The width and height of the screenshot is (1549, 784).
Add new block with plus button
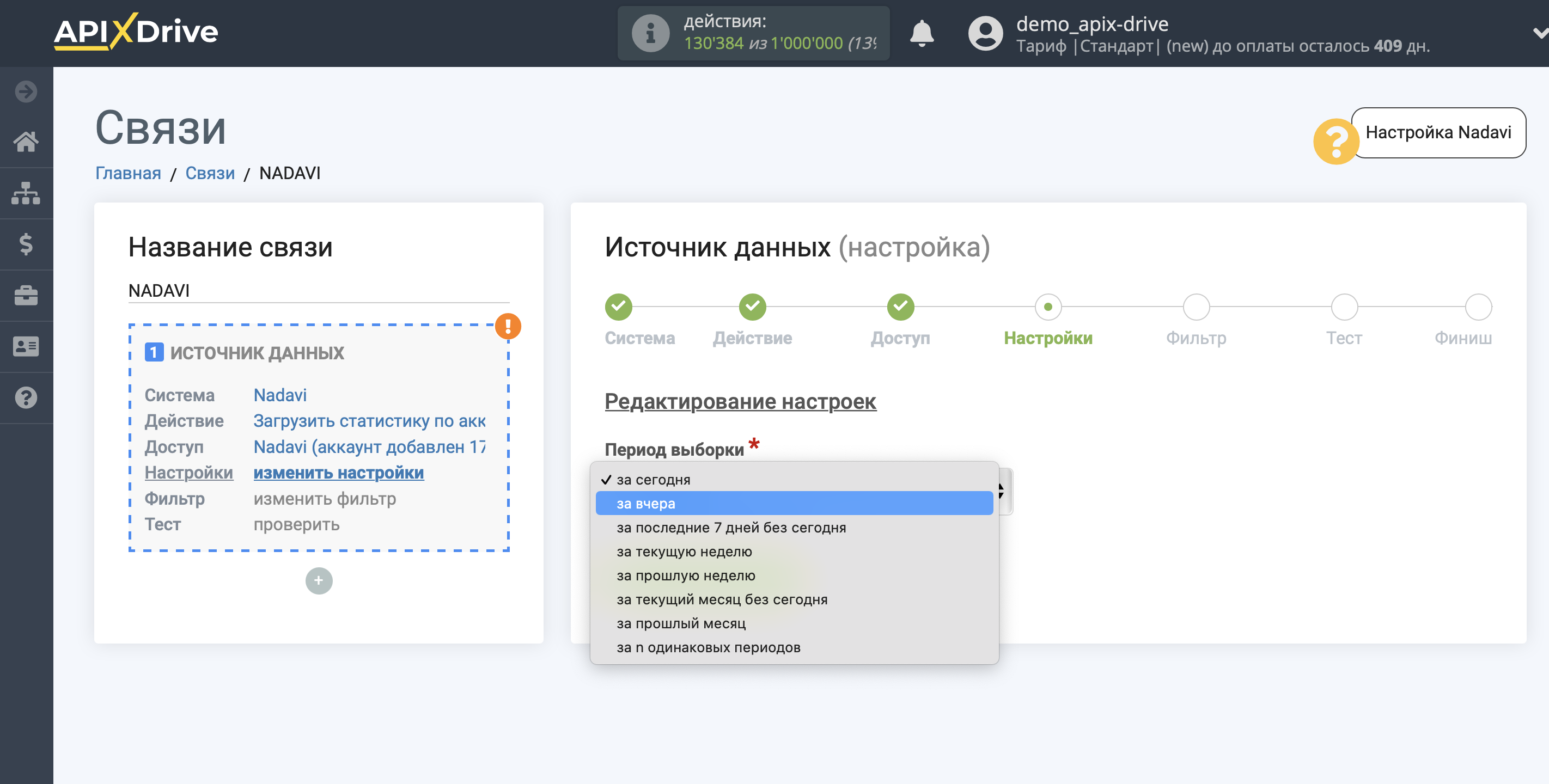(x=319, y=581)
